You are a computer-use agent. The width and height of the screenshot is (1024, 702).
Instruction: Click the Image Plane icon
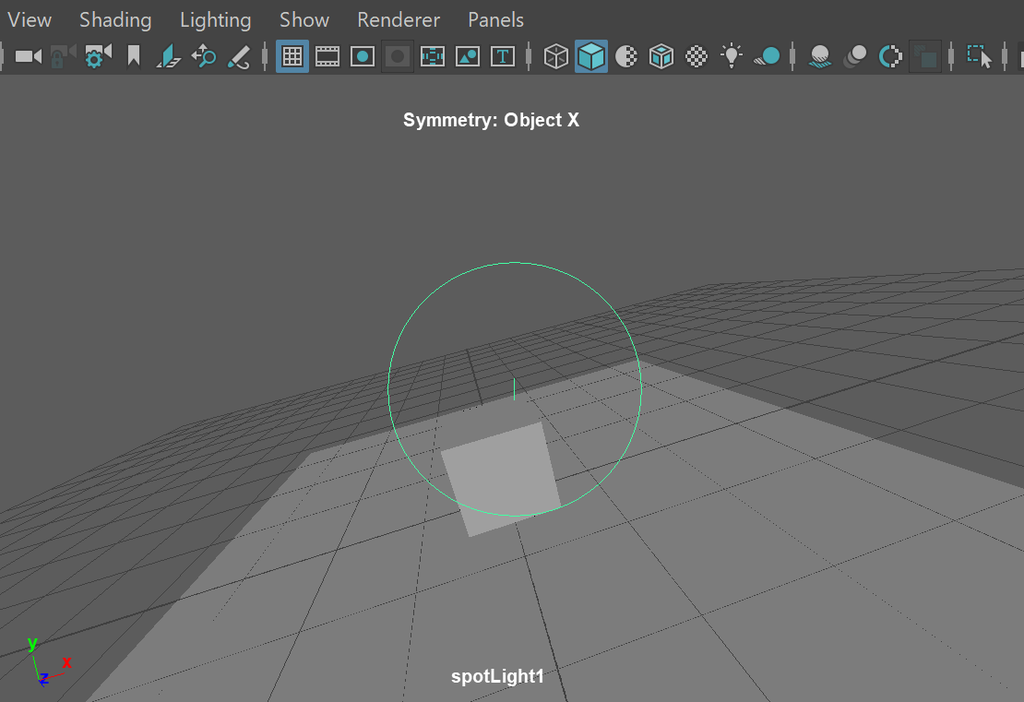tap(168, 57)
